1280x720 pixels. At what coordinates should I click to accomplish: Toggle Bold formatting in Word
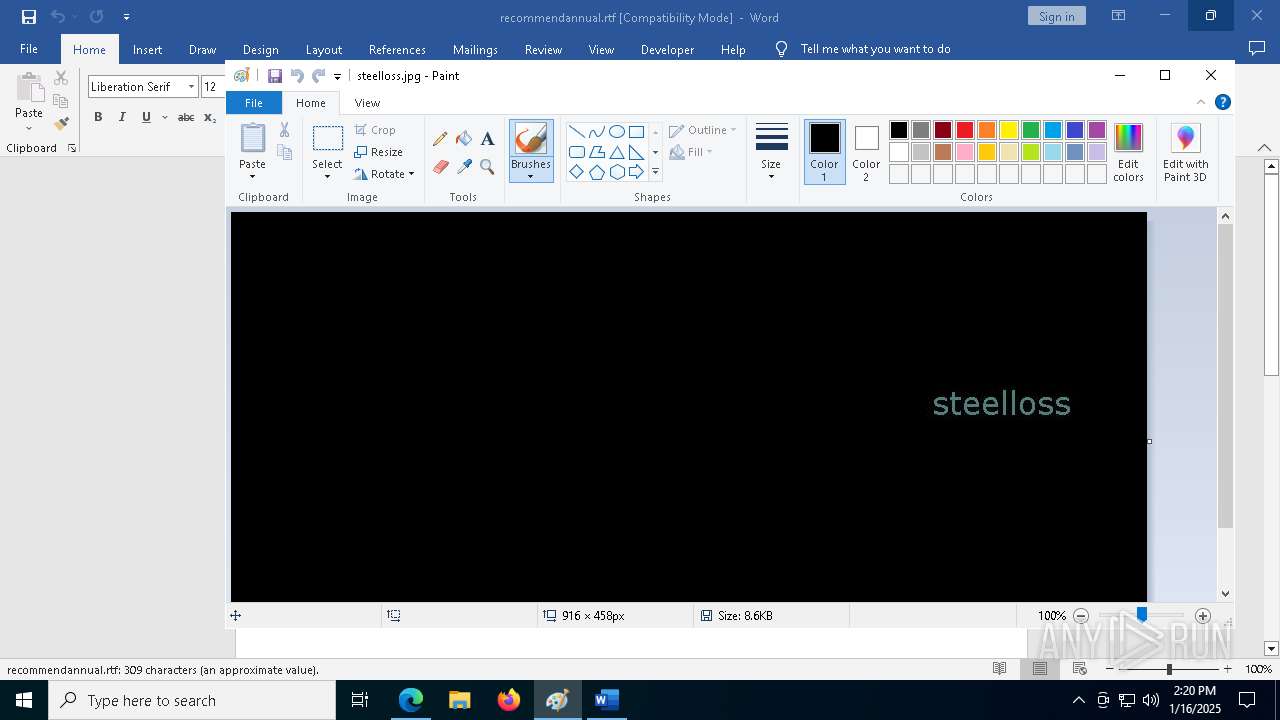(98, 117)
